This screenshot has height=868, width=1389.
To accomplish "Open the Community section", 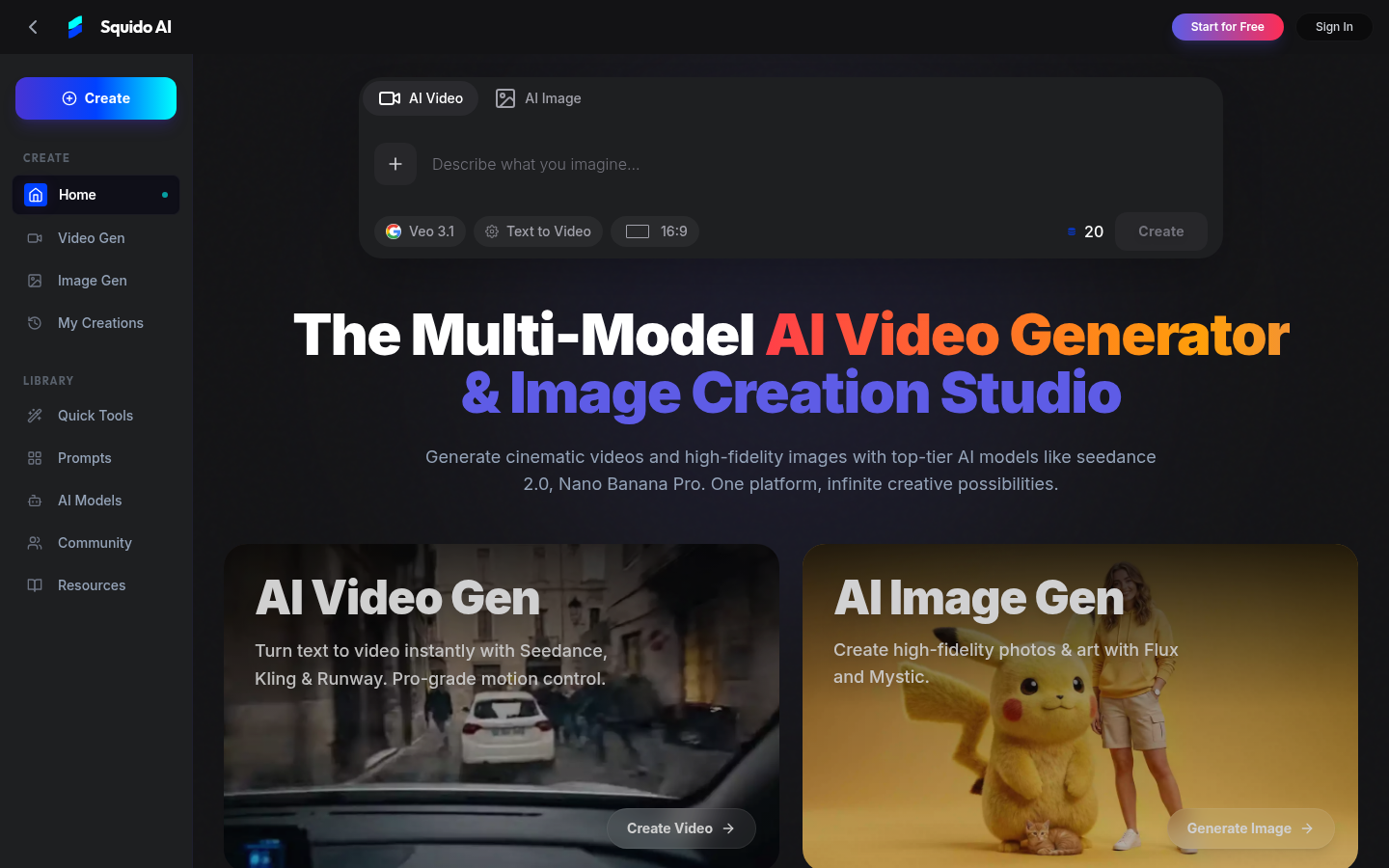I will coord(94,542).
